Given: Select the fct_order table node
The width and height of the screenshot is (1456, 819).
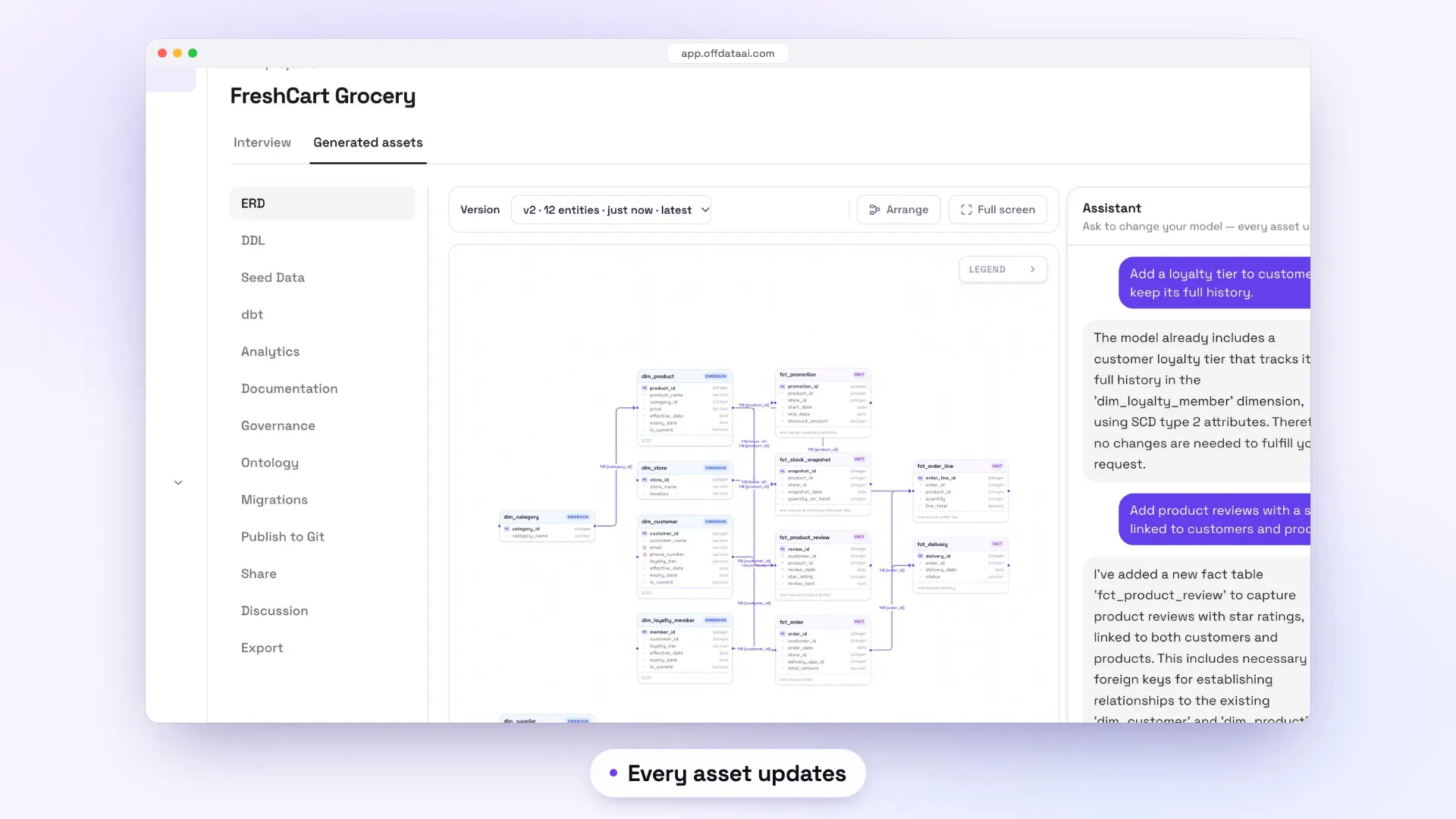Looking at the screenshot, I should click(x=823, y=651).
